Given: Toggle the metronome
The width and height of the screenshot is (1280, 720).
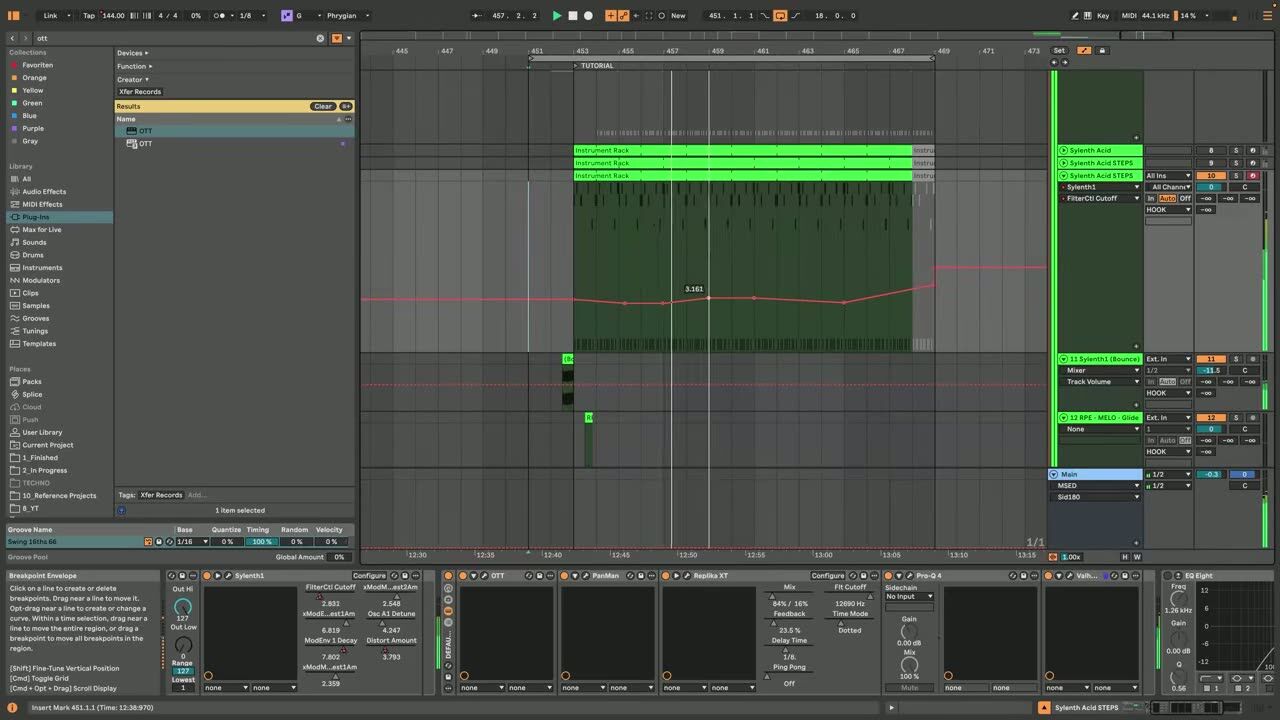Looking at the screenshot, I should pyautogui.click(x=220, y=16).
